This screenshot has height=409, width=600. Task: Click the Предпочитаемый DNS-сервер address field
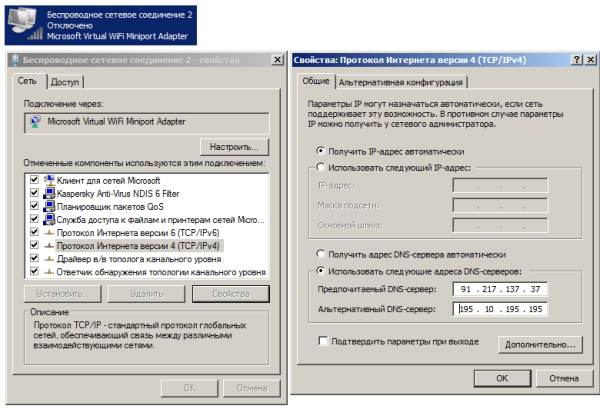[x=499, y=290]
